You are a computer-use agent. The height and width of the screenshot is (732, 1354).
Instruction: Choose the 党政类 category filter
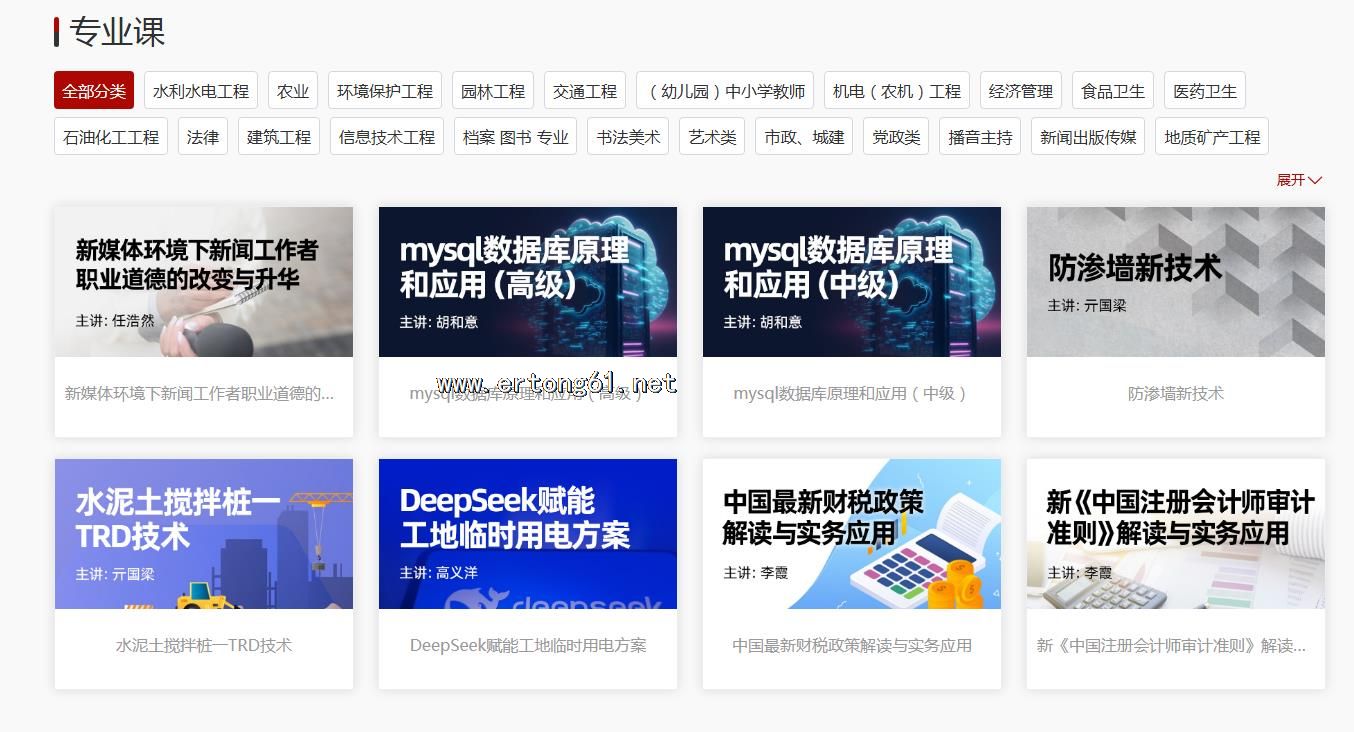(896, 137)
